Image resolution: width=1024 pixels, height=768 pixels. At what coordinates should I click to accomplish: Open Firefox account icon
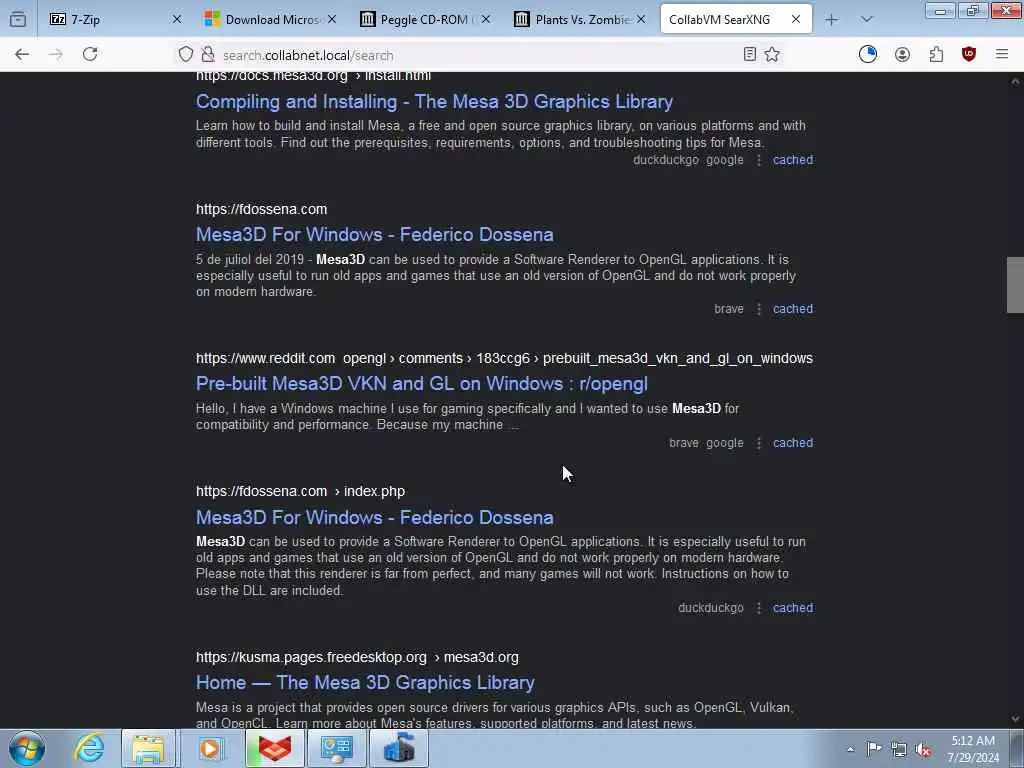[x=903, y=55]
